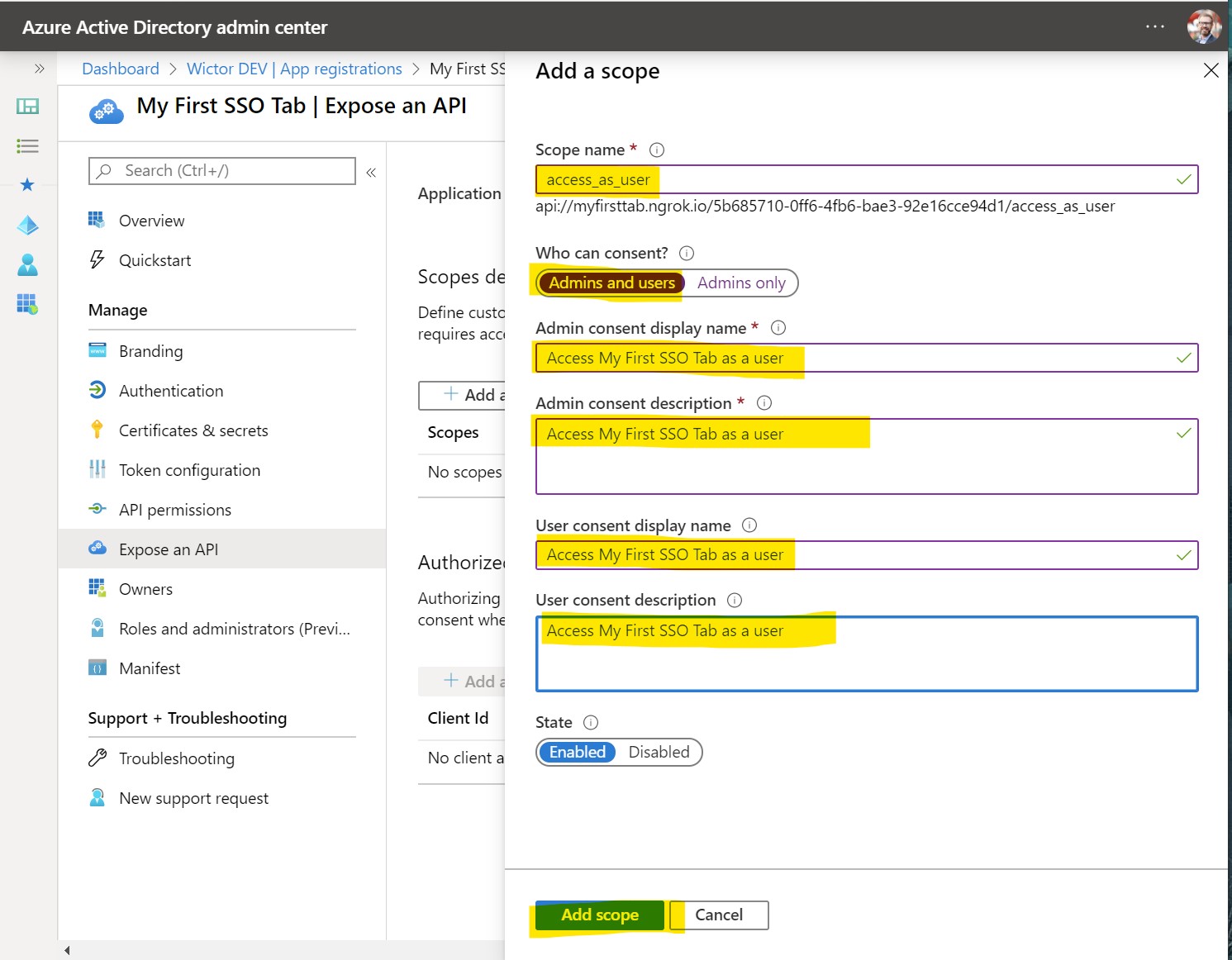This screenshot has width=1232, height=960.
Task: Open the Dashboard icon in left rail
Action: [27, 106]
